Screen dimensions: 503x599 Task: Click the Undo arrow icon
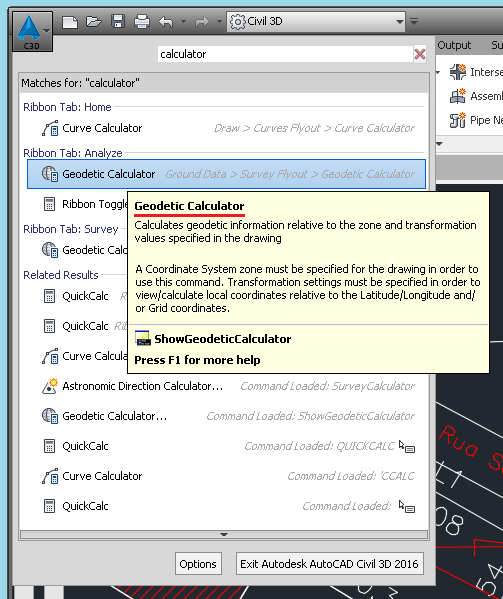tap(166, 21)
